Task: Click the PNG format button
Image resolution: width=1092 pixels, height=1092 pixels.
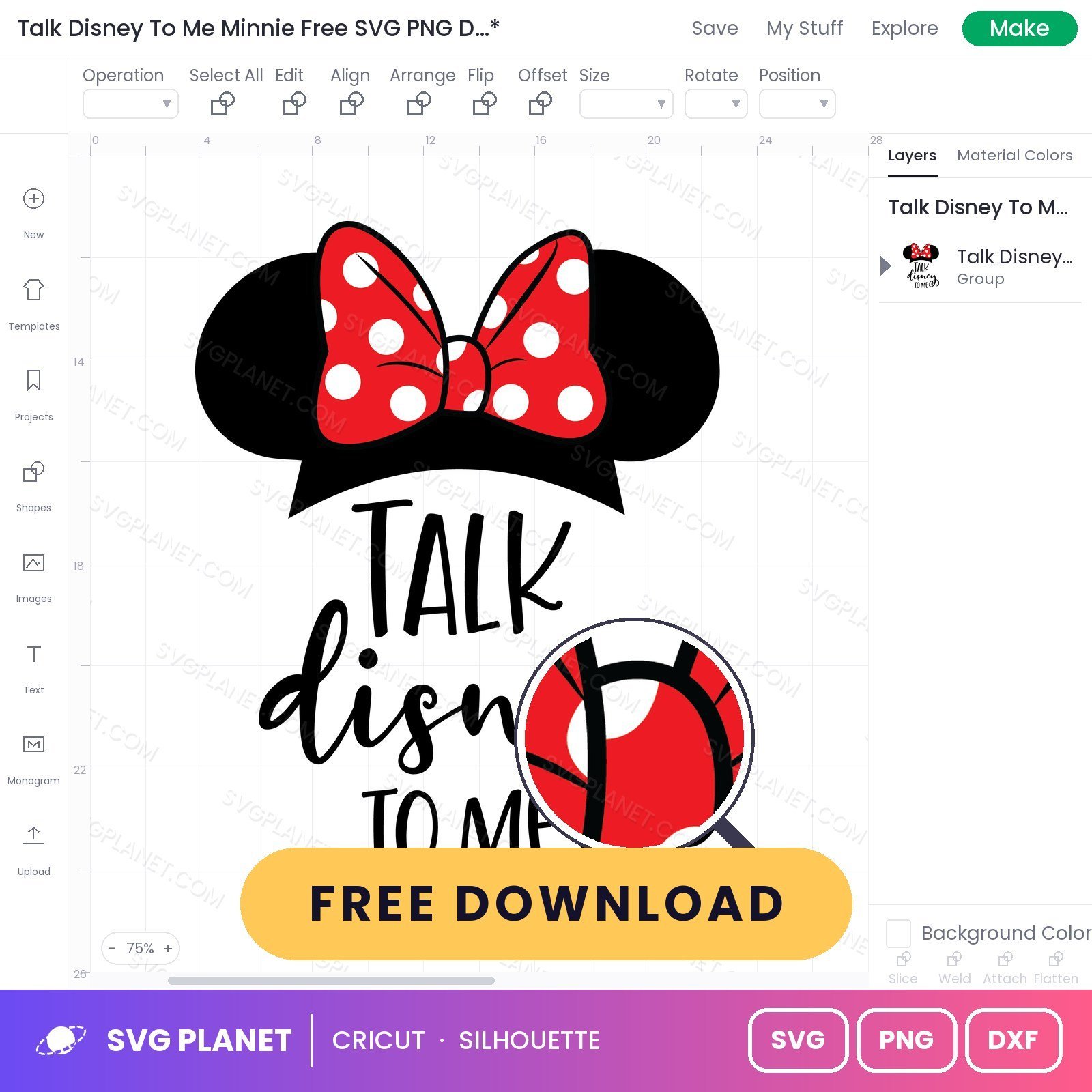Action: tap(906, 1040)
